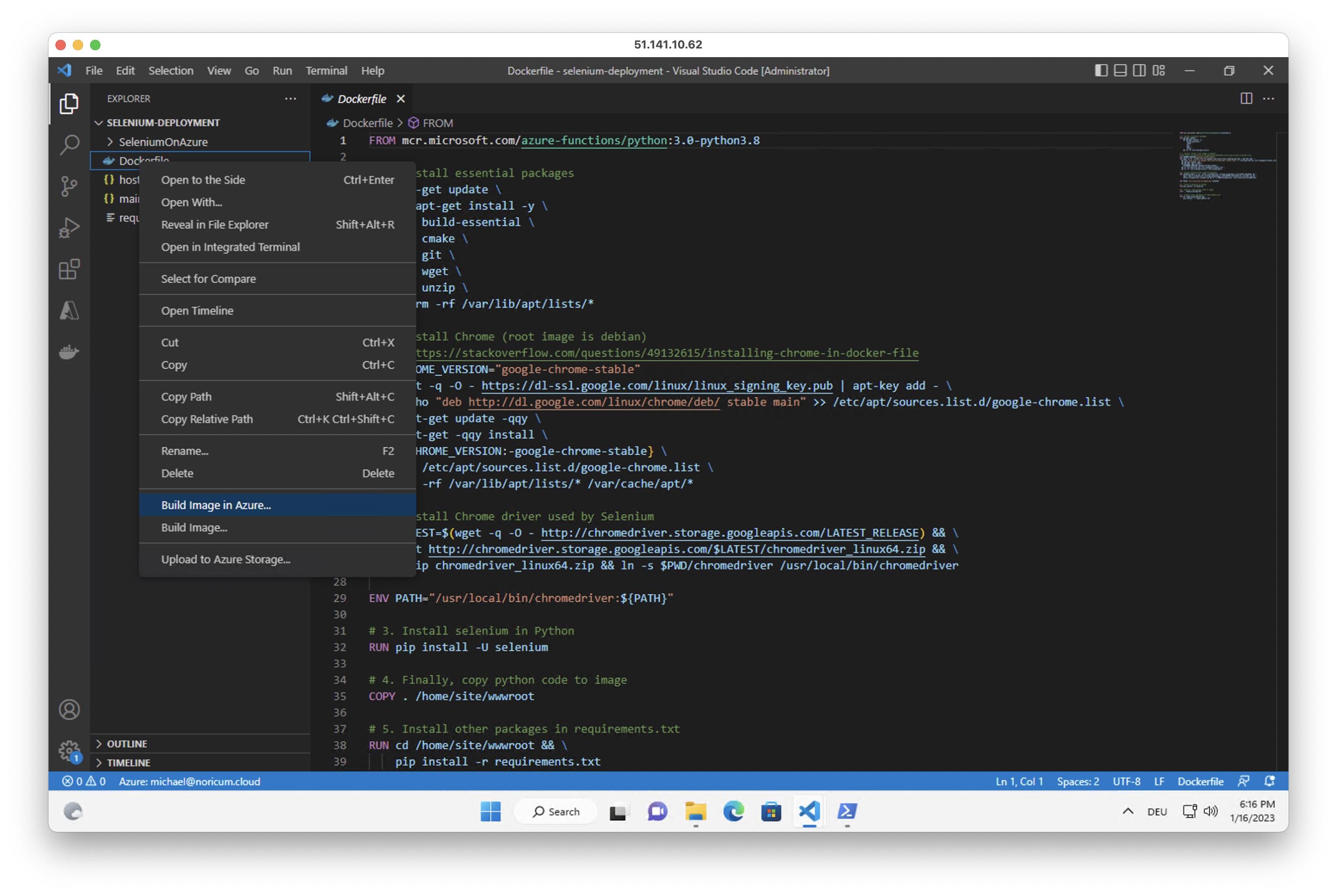Viewport: 1337px width, 896px height.
Task: Expand the SeleniumOnAzure folder
Action: (163, 142)
